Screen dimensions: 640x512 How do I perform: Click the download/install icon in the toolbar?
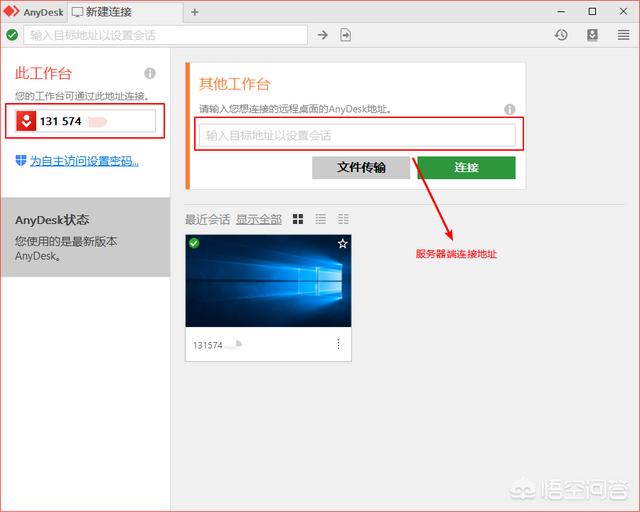[592, 35]
